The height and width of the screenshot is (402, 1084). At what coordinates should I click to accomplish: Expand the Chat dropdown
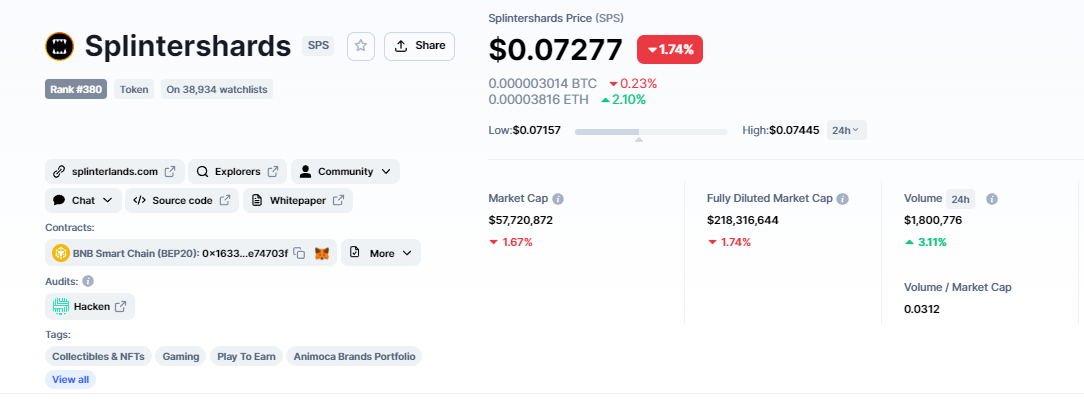pos(83,200)
